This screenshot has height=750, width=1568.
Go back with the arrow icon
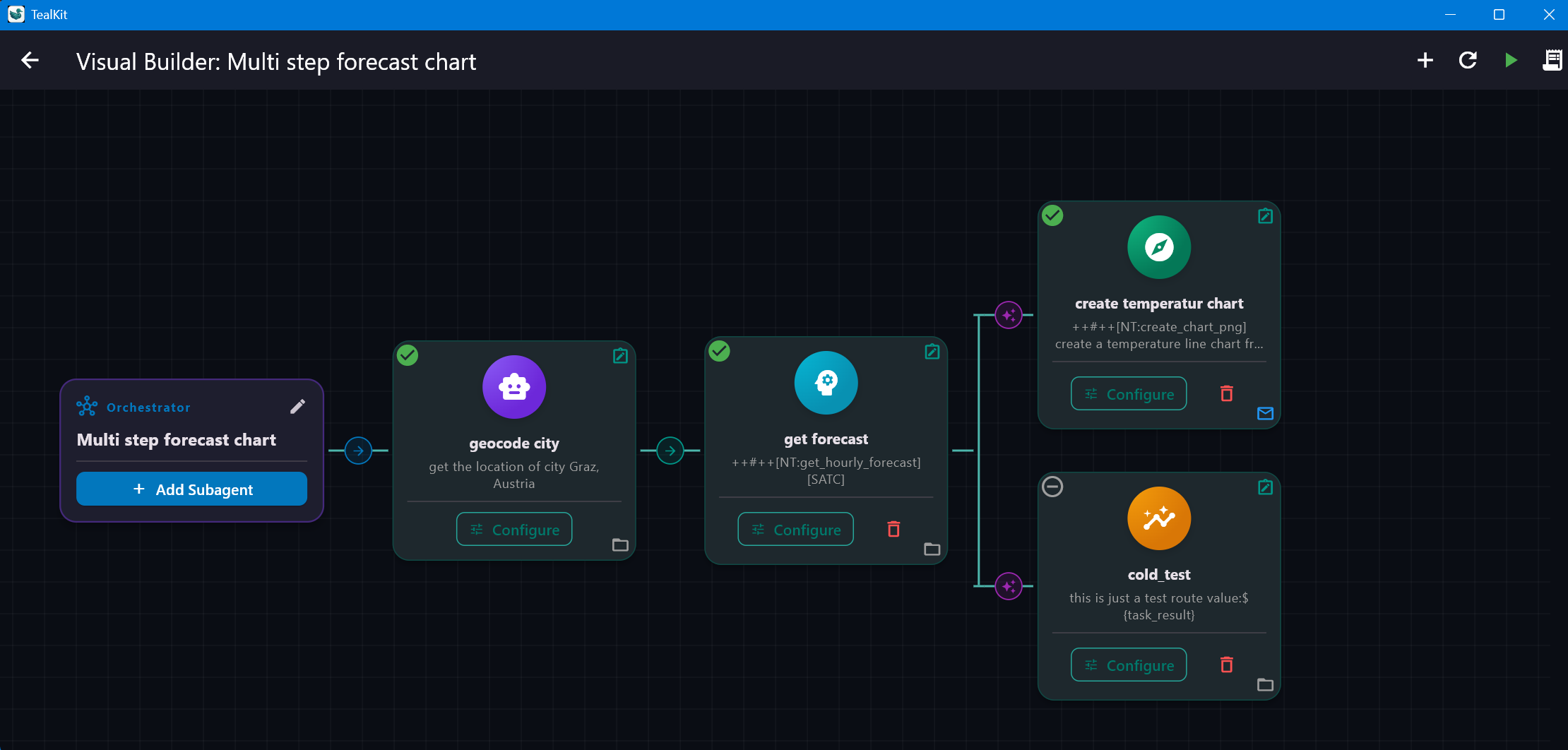30,61
